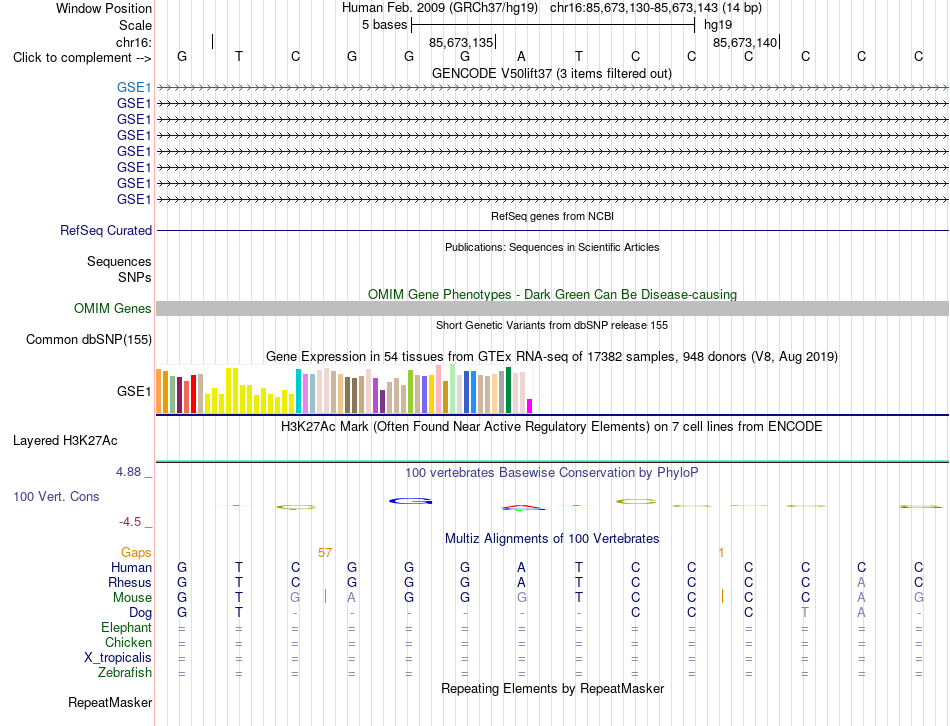Screen dimensions: 950x726
Task: Open the RefSeq Curated track label
Action: [106, 230]
